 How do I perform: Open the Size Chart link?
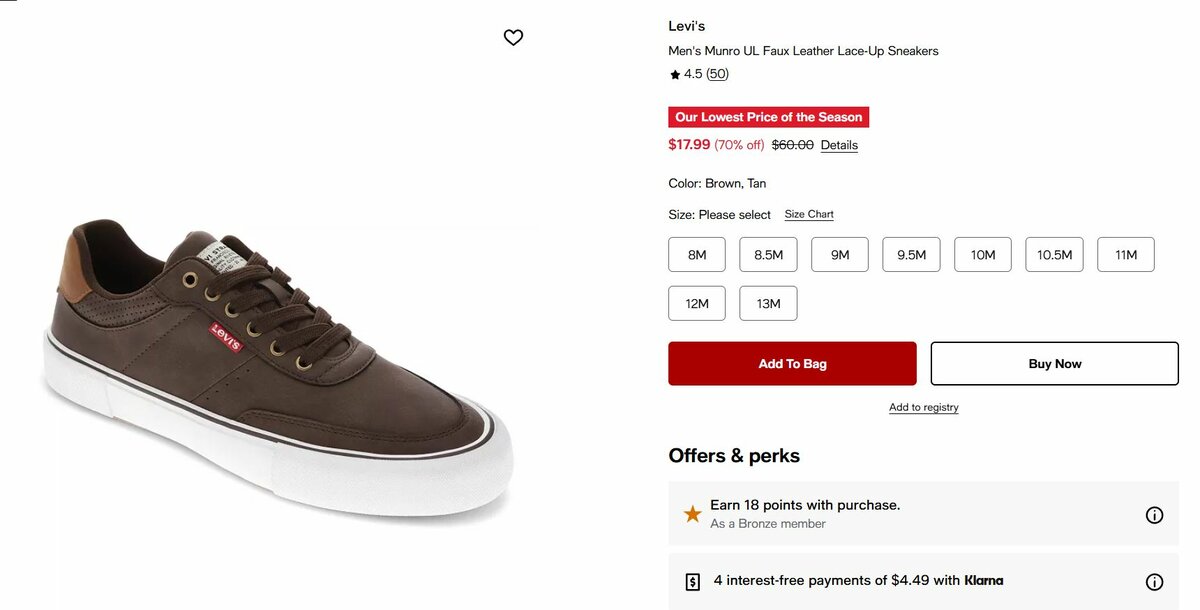(x=809, y=215)
